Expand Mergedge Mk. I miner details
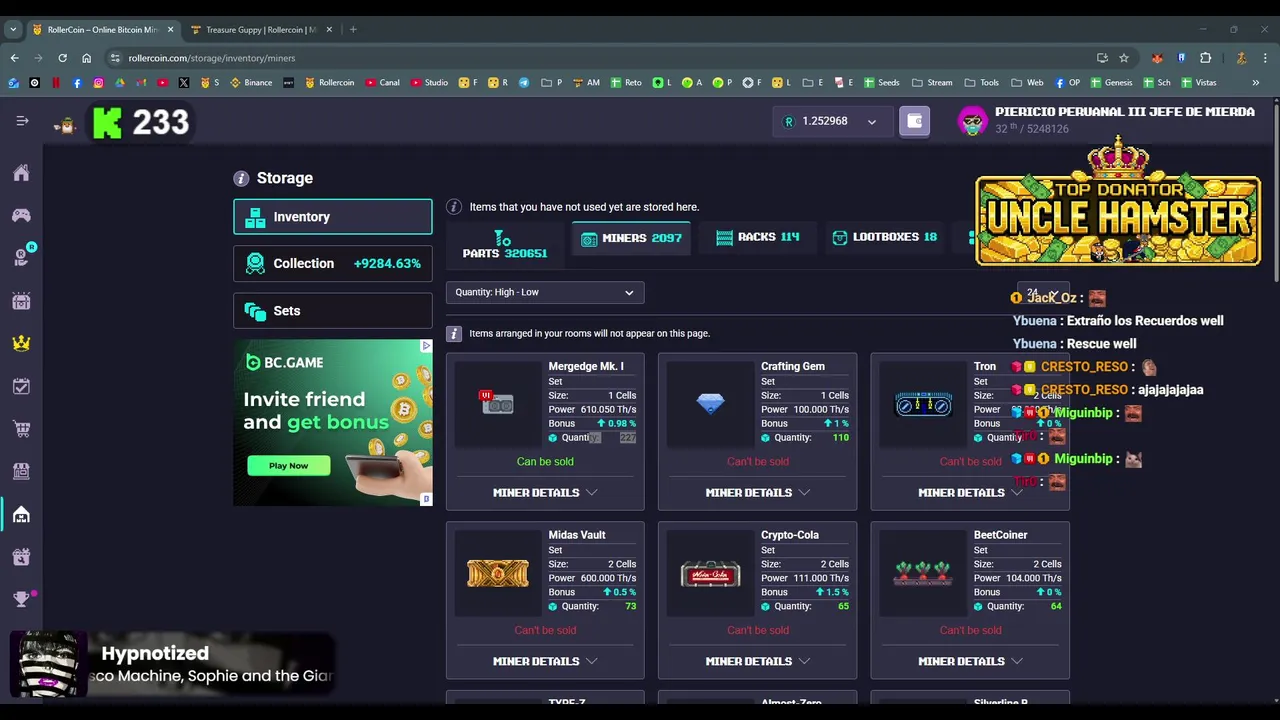Image resolution: width=1280 pixels, height=720 pixels. pos(545,492)
